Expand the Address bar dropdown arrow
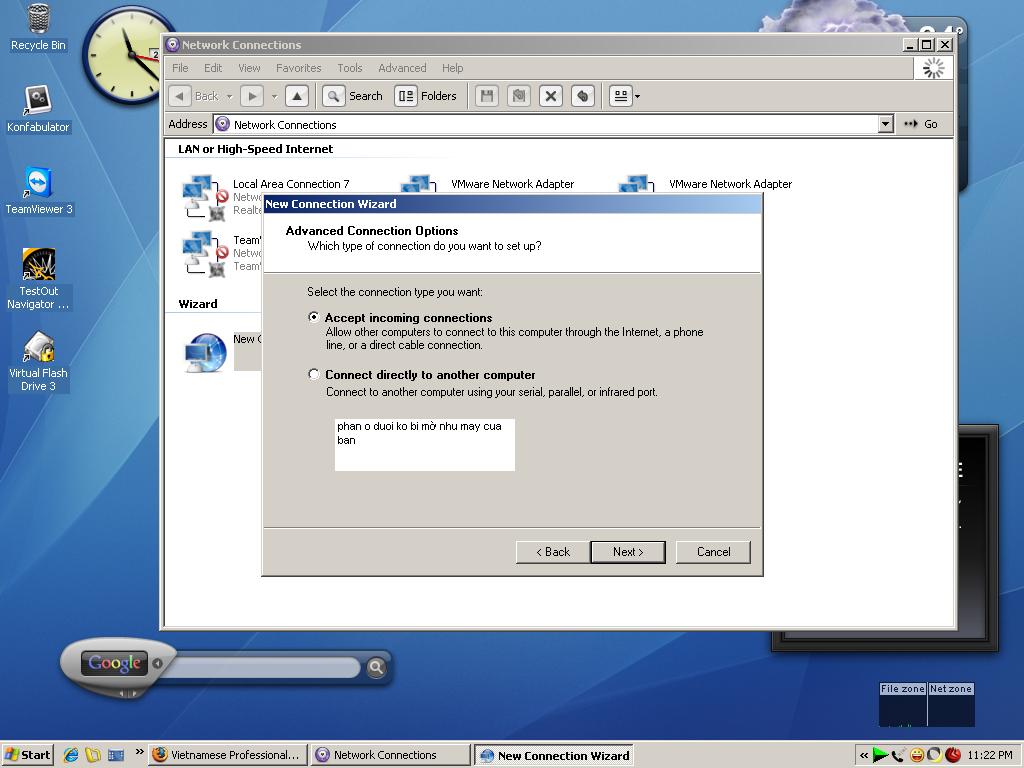 pos(885,124)
